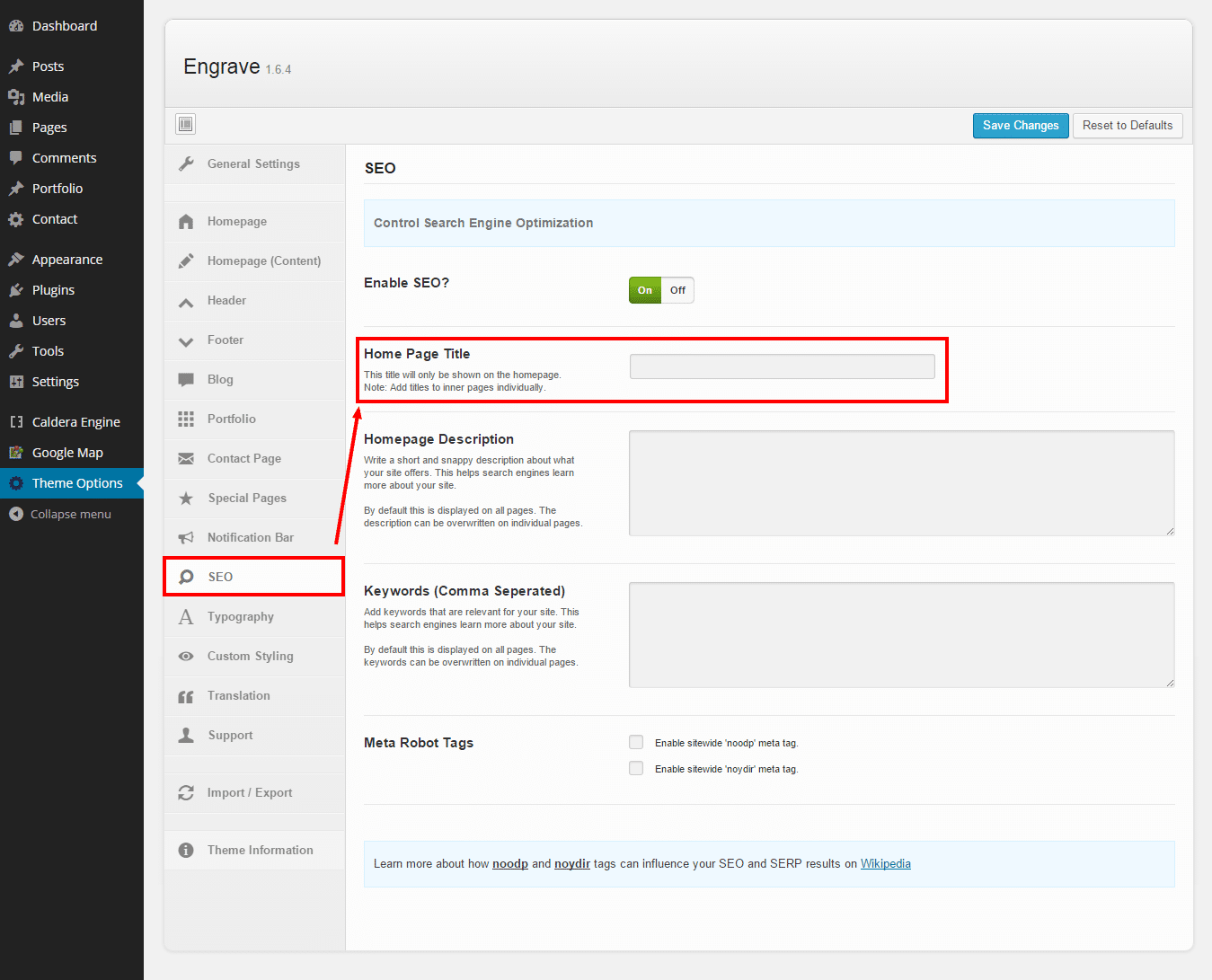Click the refresh icon for Import / Export
Viewport: 1212px width, 980px height.
186,793
